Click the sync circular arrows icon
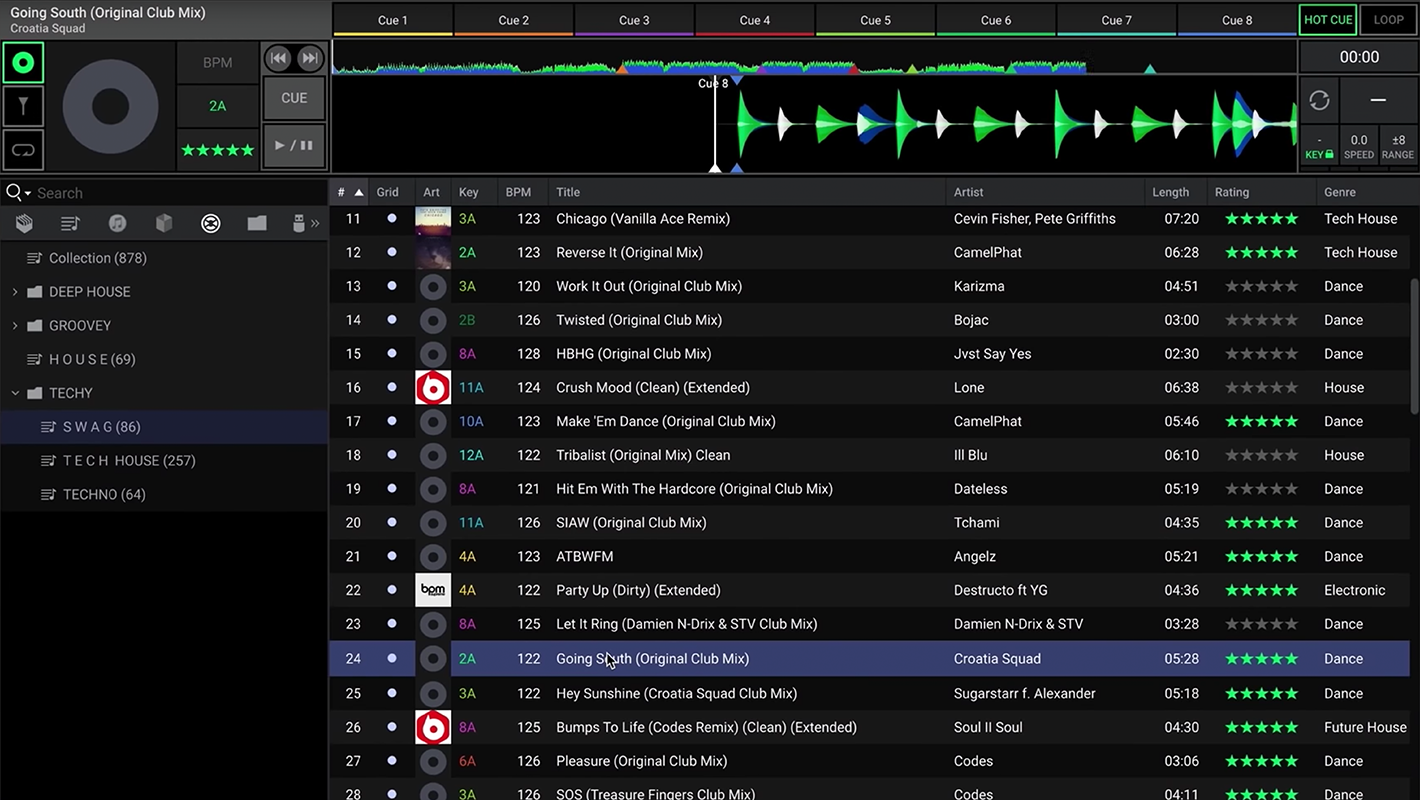The width and height of the screenshot is (1420, 800). [1319, 100]
